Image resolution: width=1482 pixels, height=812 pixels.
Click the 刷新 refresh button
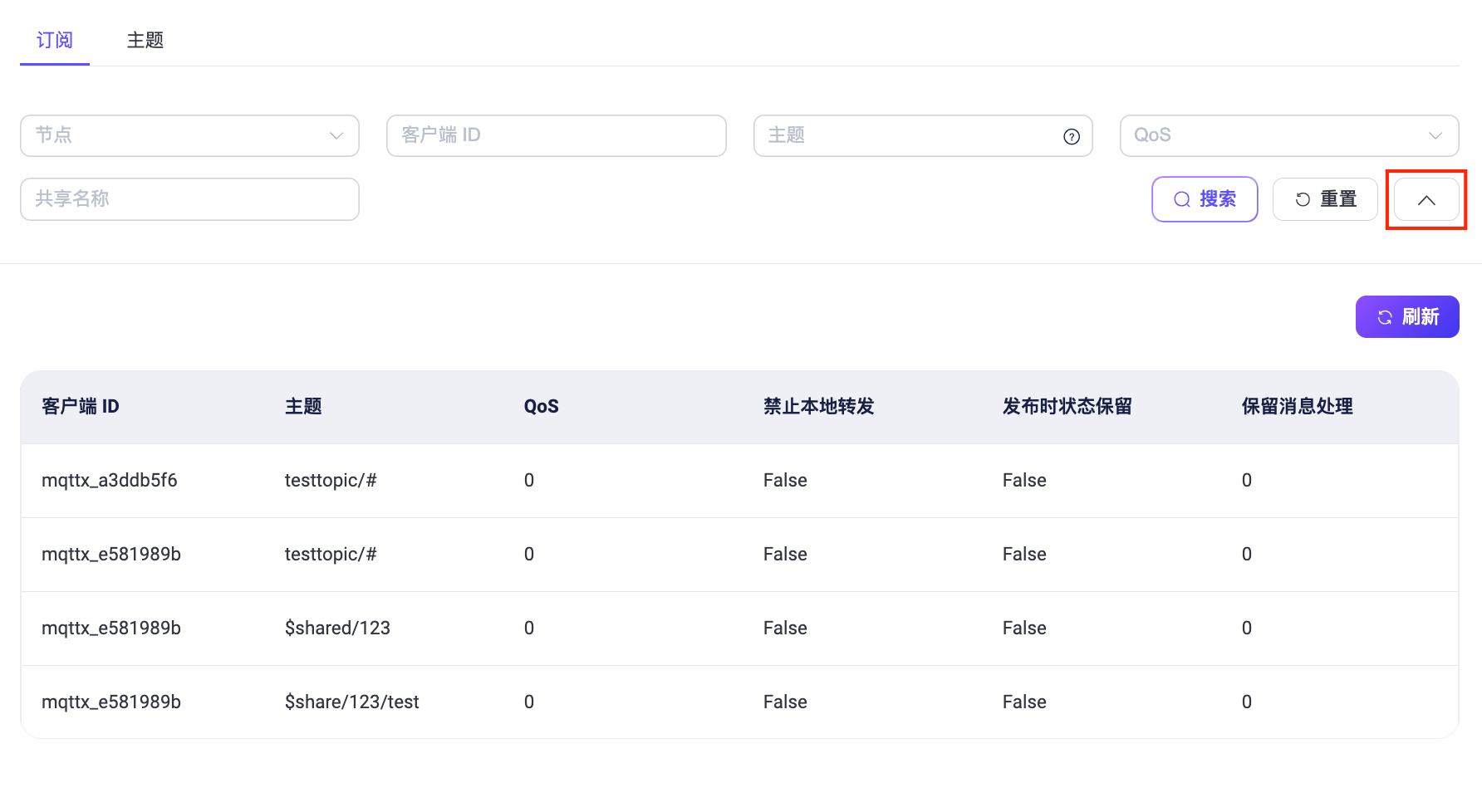click(1406, 317)
